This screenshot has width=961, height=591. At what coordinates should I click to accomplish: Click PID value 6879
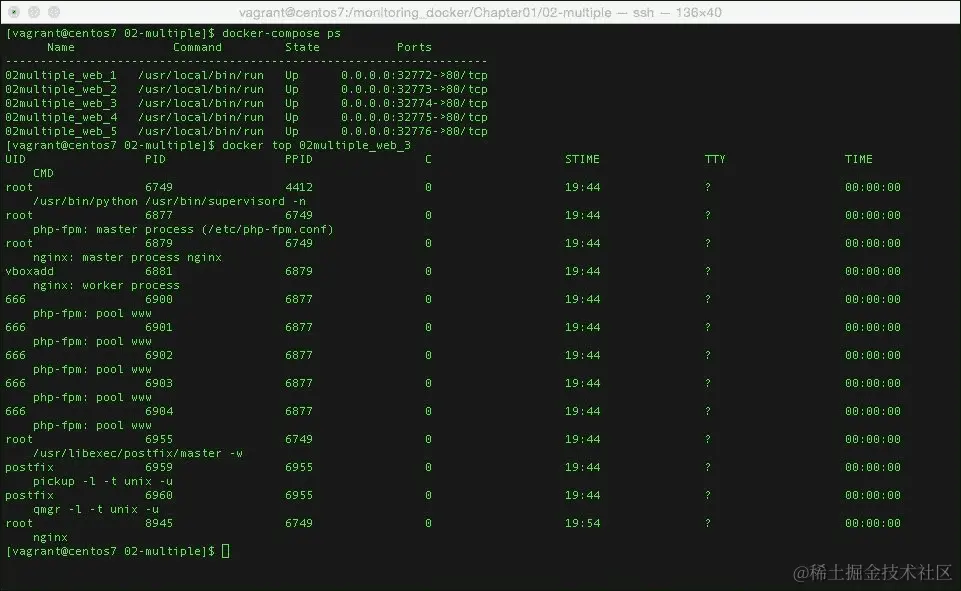tap(159, 243)
